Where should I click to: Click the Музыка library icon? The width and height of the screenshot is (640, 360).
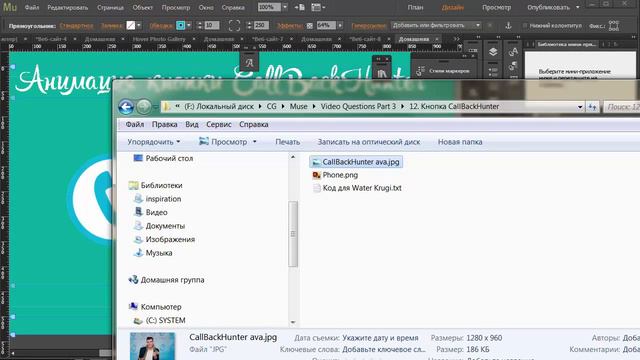pyautogui.click(x=138, y=253)
